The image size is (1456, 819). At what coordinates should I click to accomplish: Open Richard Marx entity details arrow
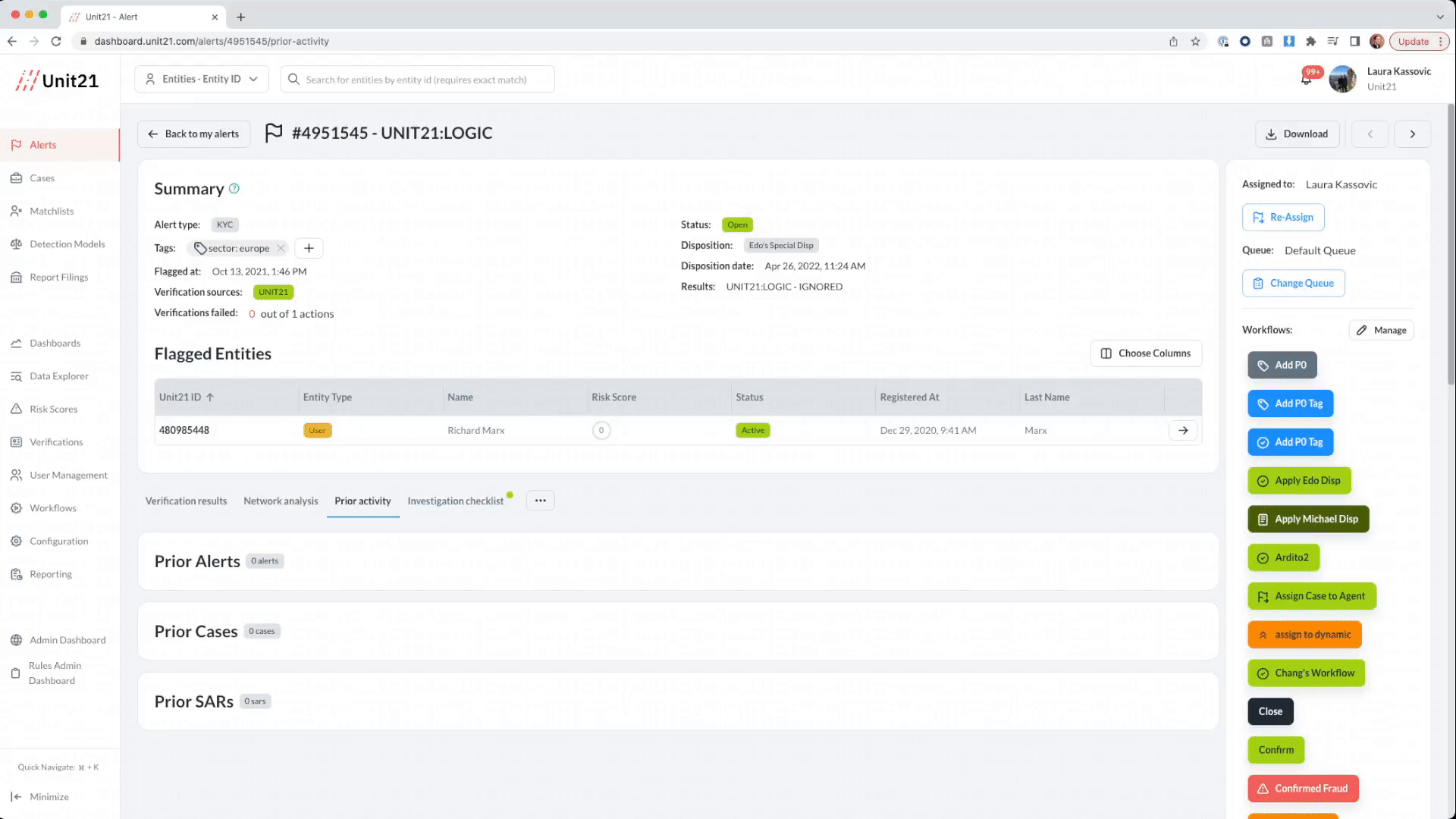click(x=1183, y=431)
